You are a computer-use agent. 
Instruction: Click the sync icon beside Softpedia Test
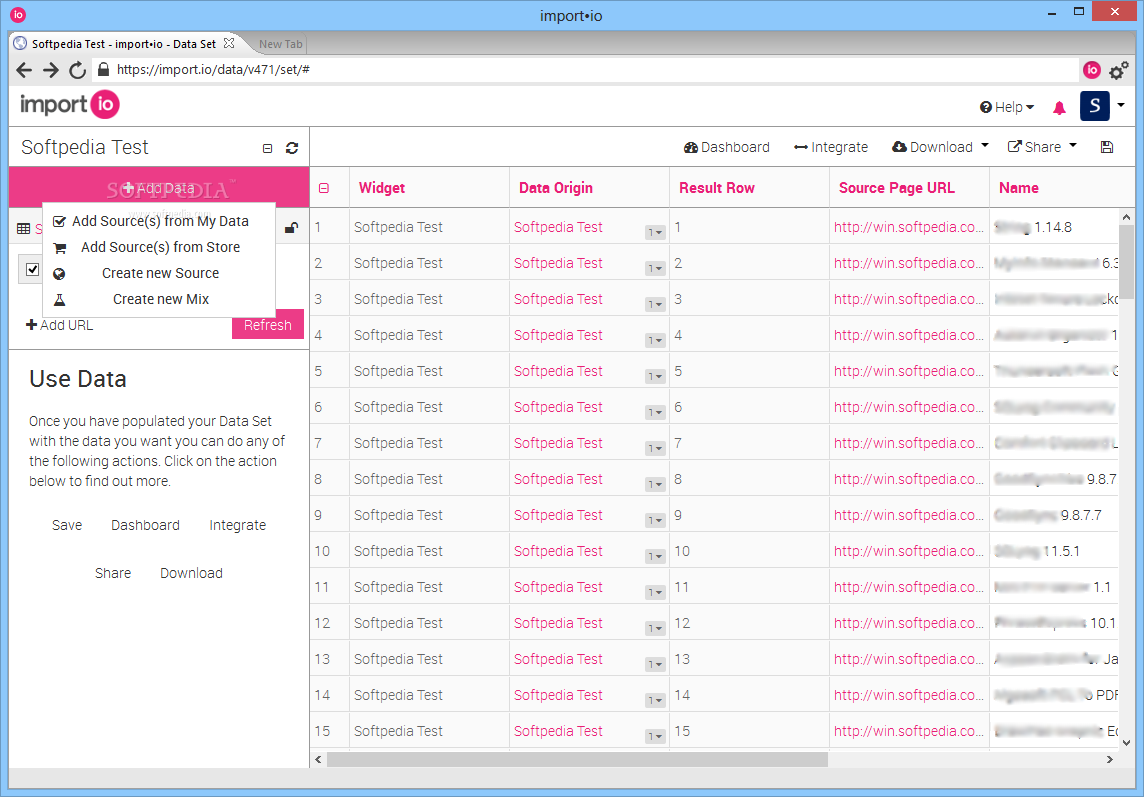click(x=292, y=148)
